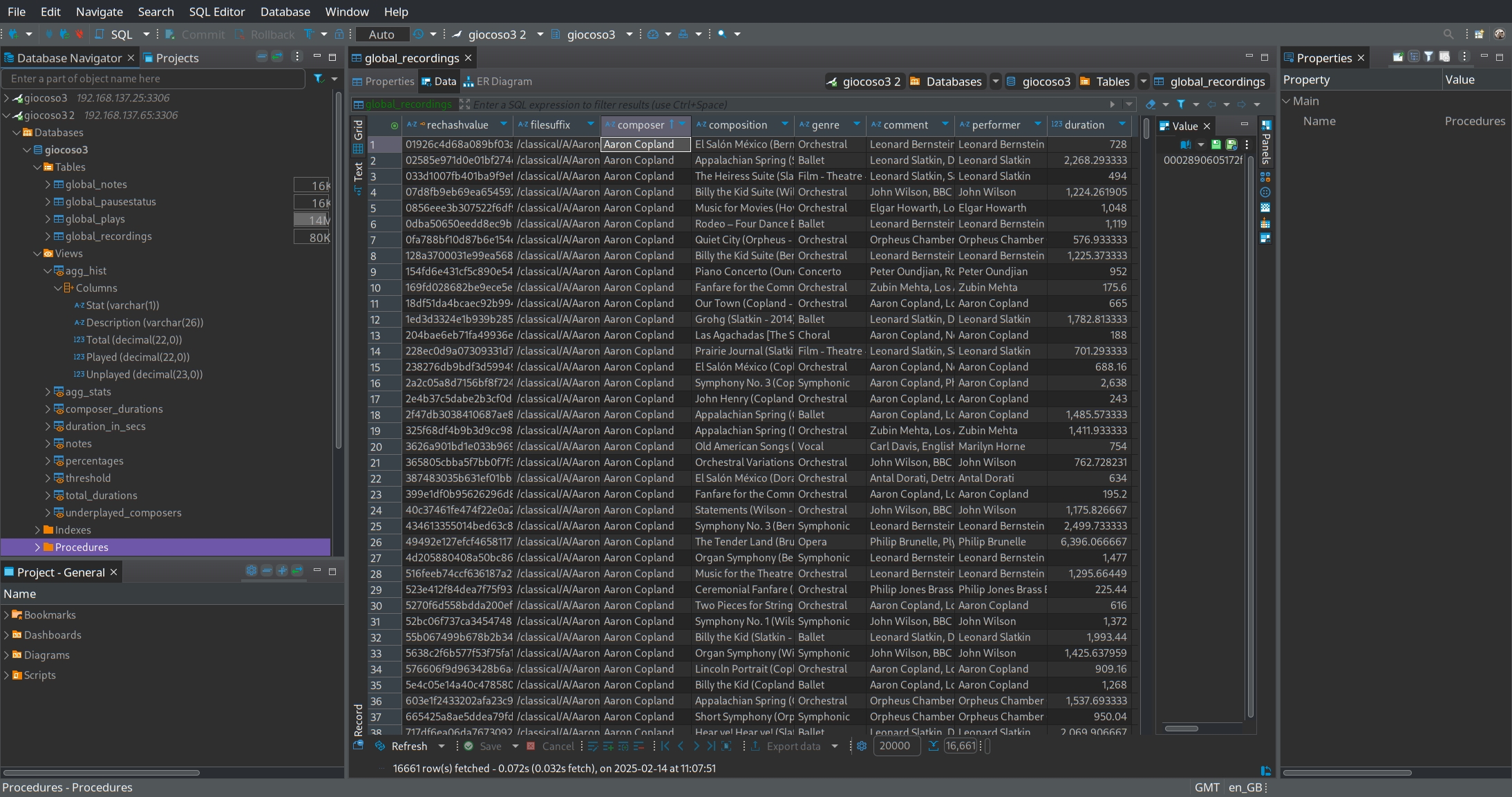The image size is (1512, 797).
Task: Click the calculate total row count icon
Action: pos(933,747)
